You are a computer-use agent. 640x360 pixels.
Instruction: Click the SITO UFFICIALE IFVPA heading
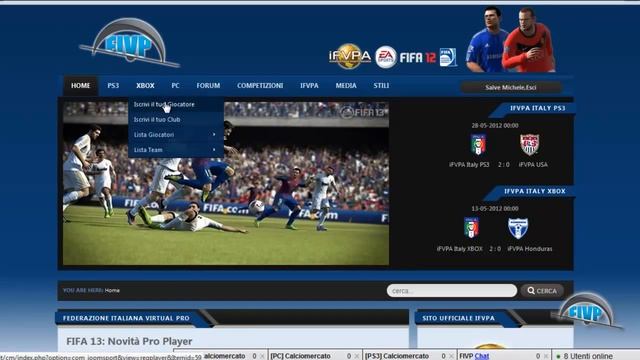point(458,318)
